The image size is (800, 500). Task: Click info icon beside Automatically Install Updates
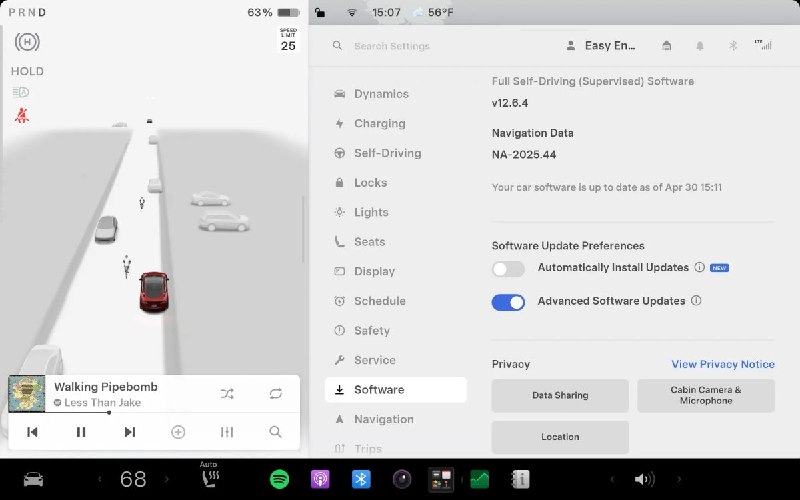point(699,267)
